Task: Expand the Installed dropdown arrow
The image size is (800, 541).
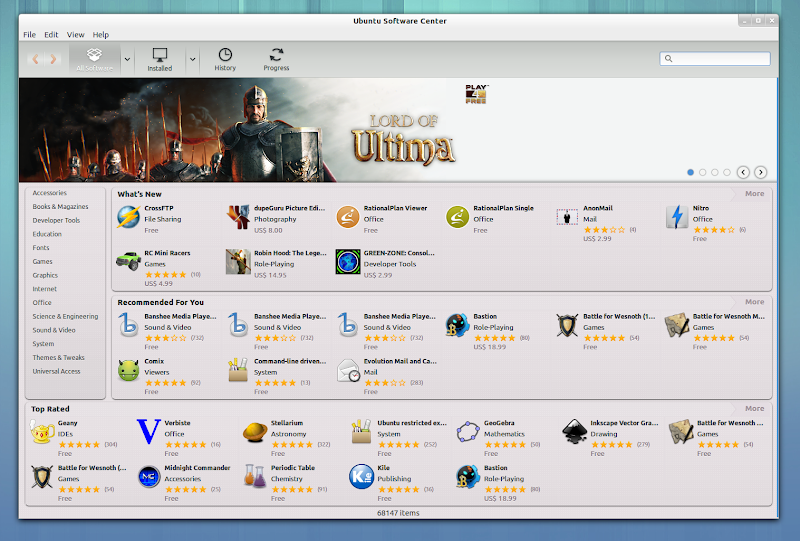Action: [192, 59]
